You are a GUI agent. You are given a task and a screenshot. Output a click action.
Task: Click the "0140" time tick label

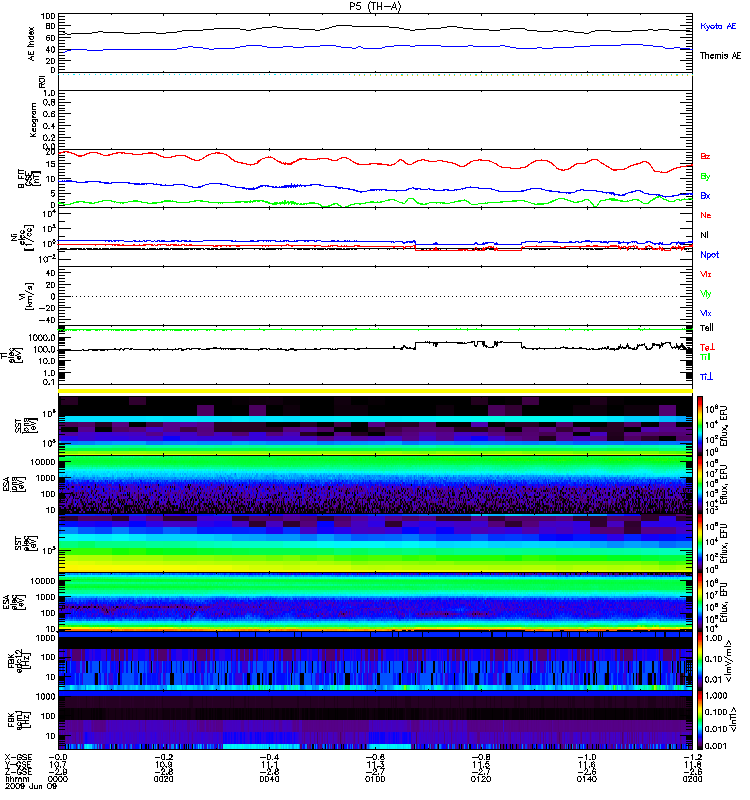pyautogui.click(x=586, y=779)
